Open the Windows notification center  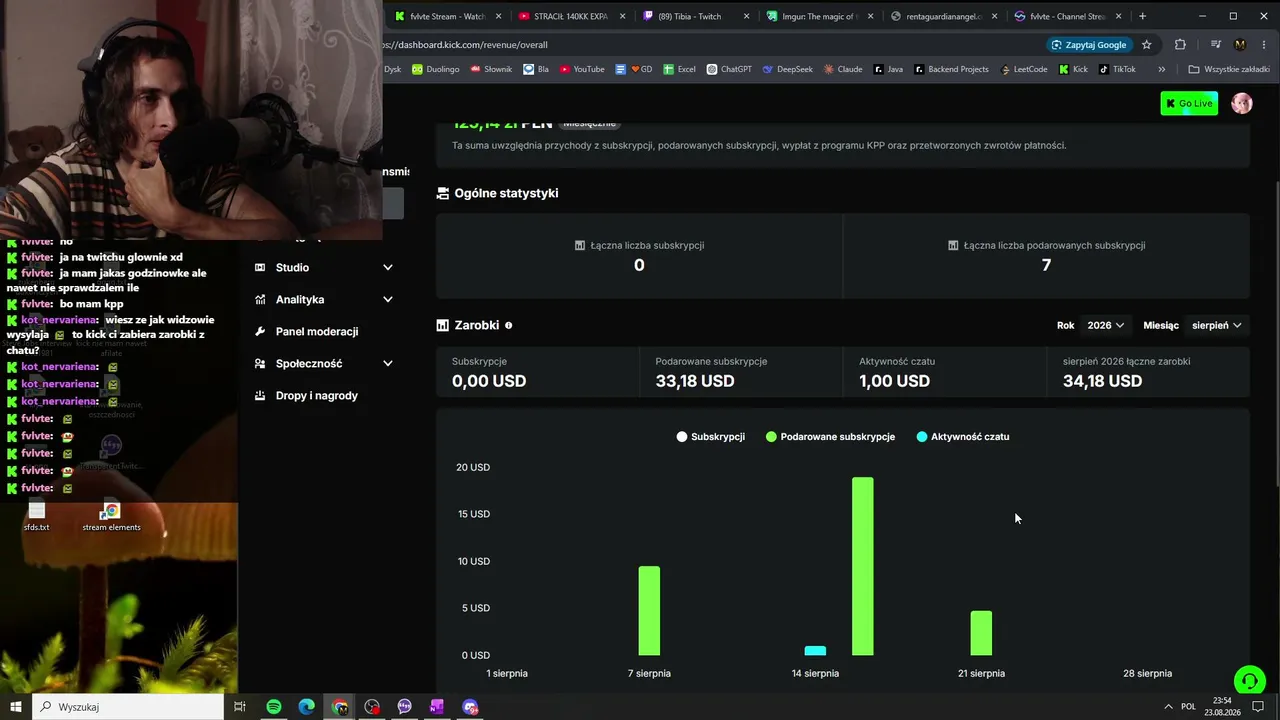click(1258, 707)
